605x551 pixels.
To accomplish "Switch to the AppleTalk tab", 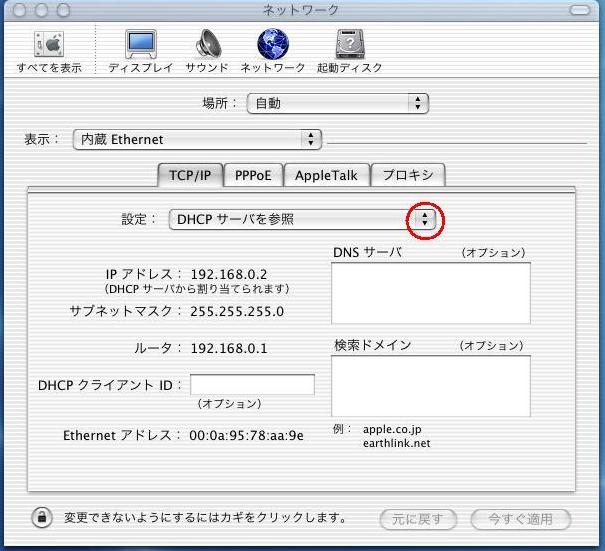I will point(326,176).
